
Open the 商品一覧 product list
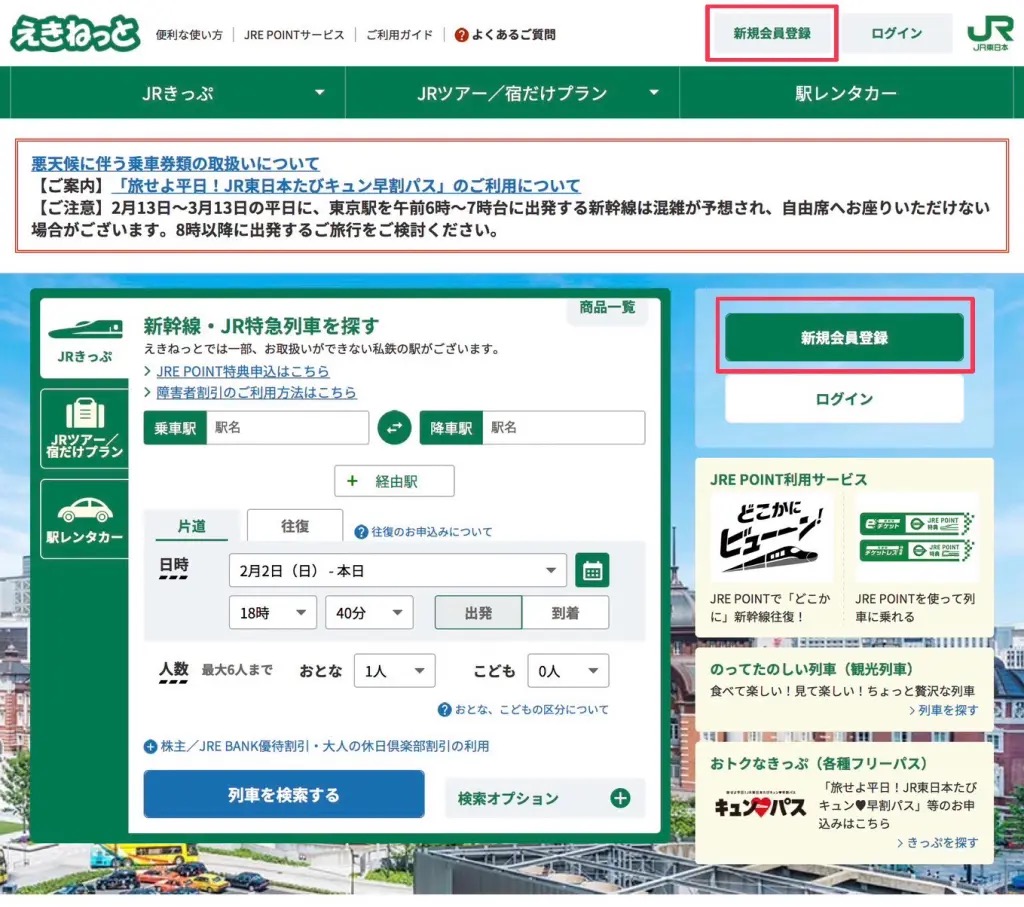(607, 308)
